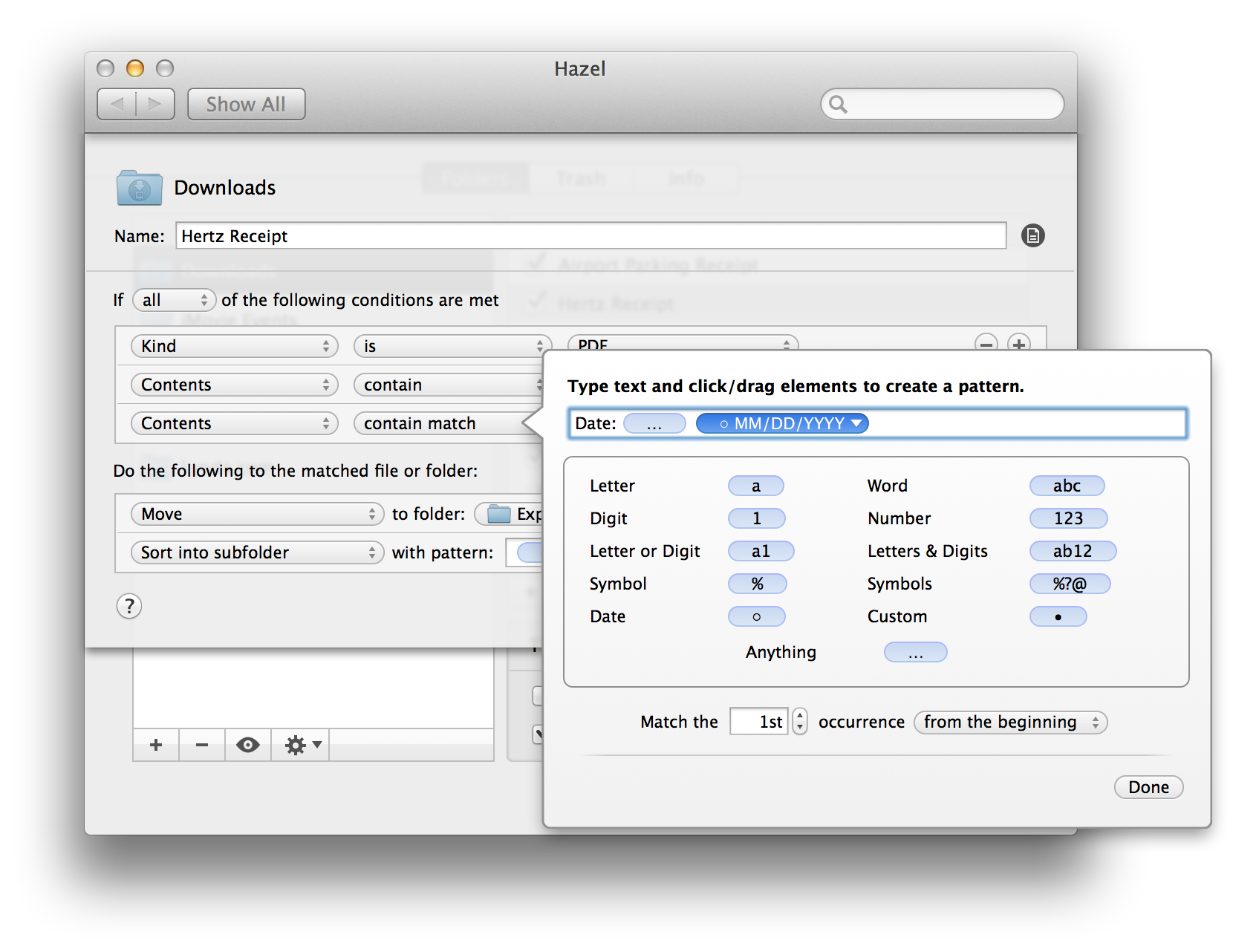The image size is (1233, 952).
Task: Click the destination folder button
Action: (x=509, y=514)
